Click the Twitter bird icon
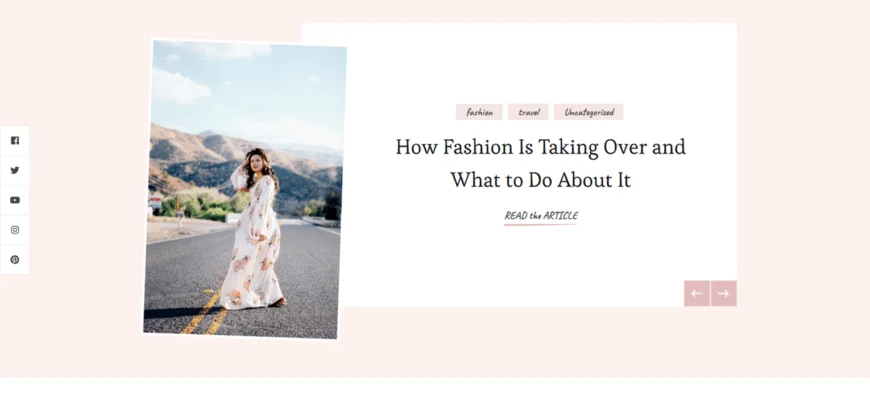The image size is (870, 400). point(15,170)
